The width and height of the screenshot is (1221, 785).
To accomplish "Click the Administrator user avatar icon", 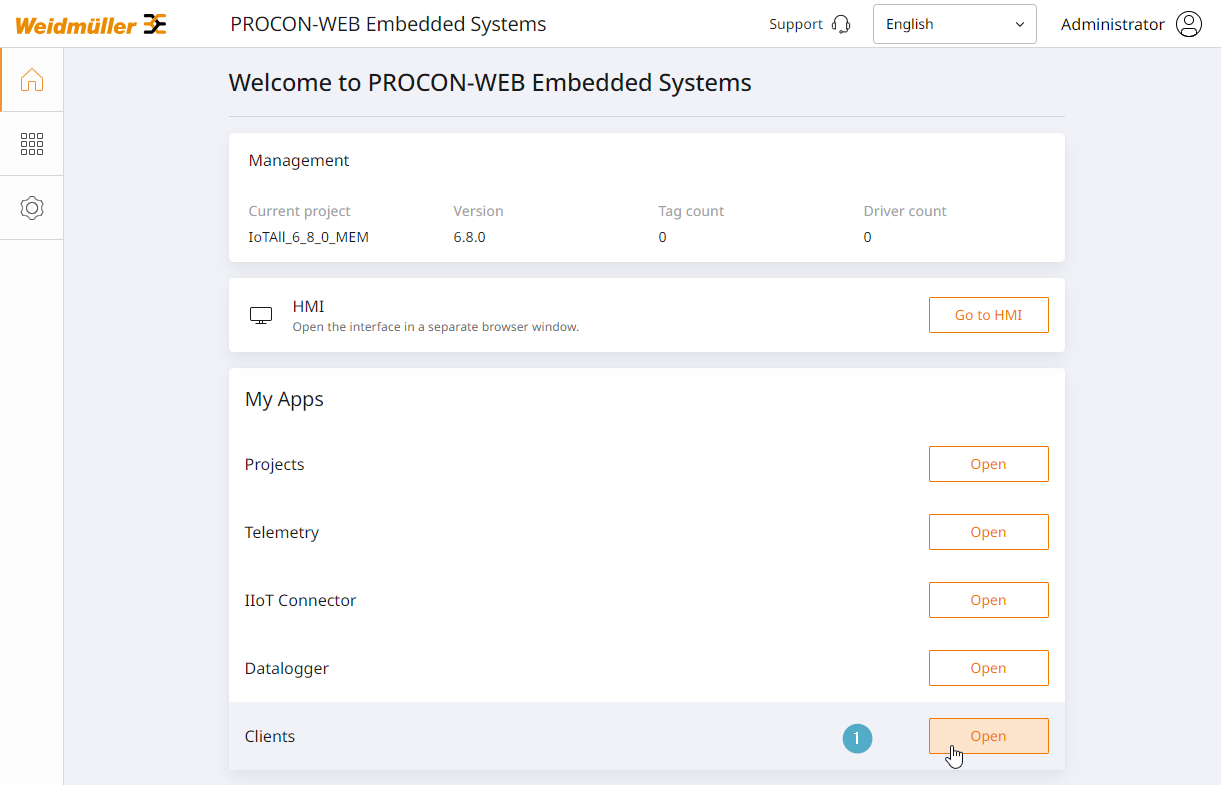I will (1189, 24).
